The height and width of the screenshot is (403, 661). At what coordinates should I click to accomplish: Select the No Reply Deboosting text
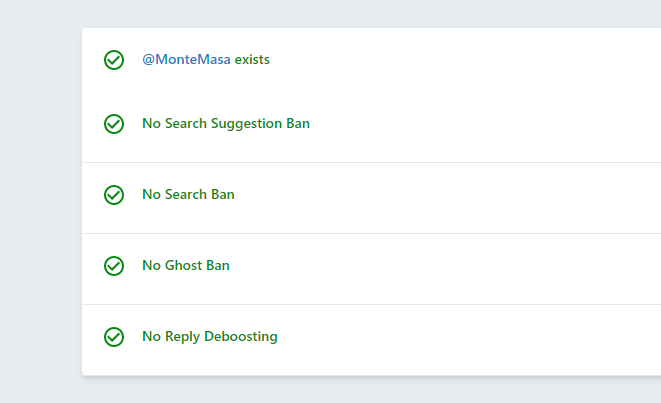(x=210, y=337)
